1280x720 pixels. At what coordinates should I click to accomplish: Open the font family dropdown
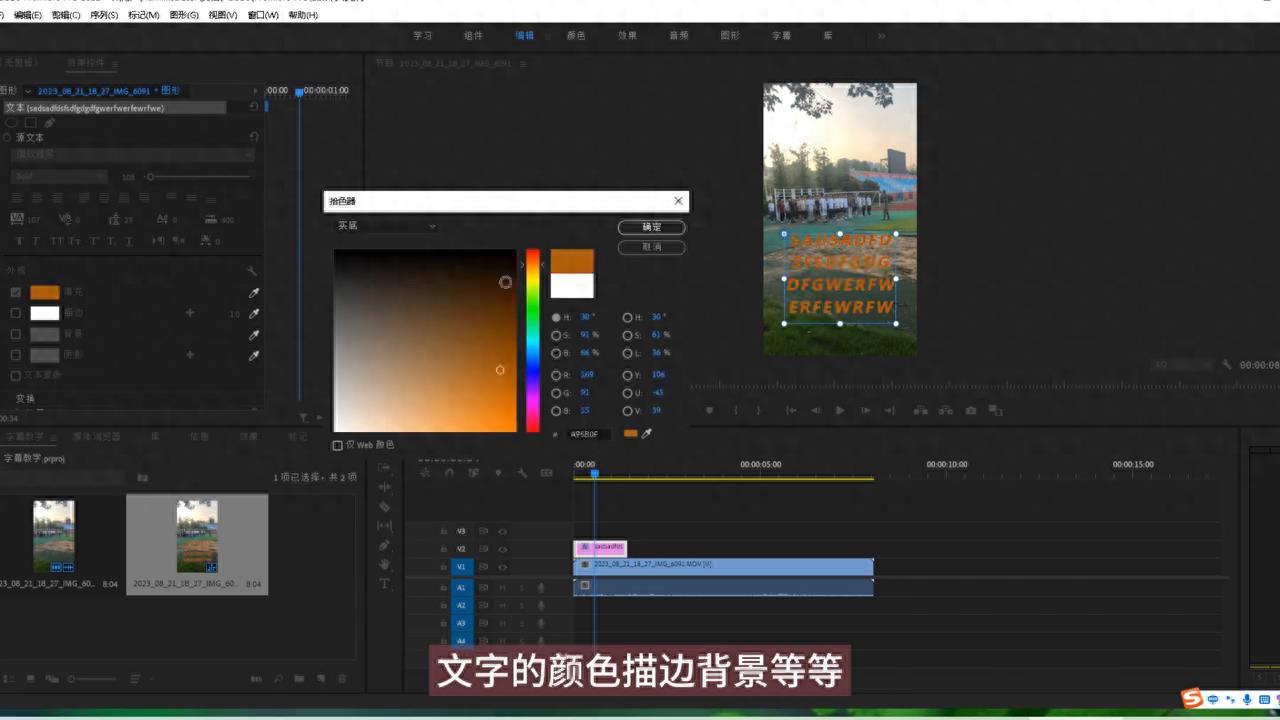(x=133, y=155)
